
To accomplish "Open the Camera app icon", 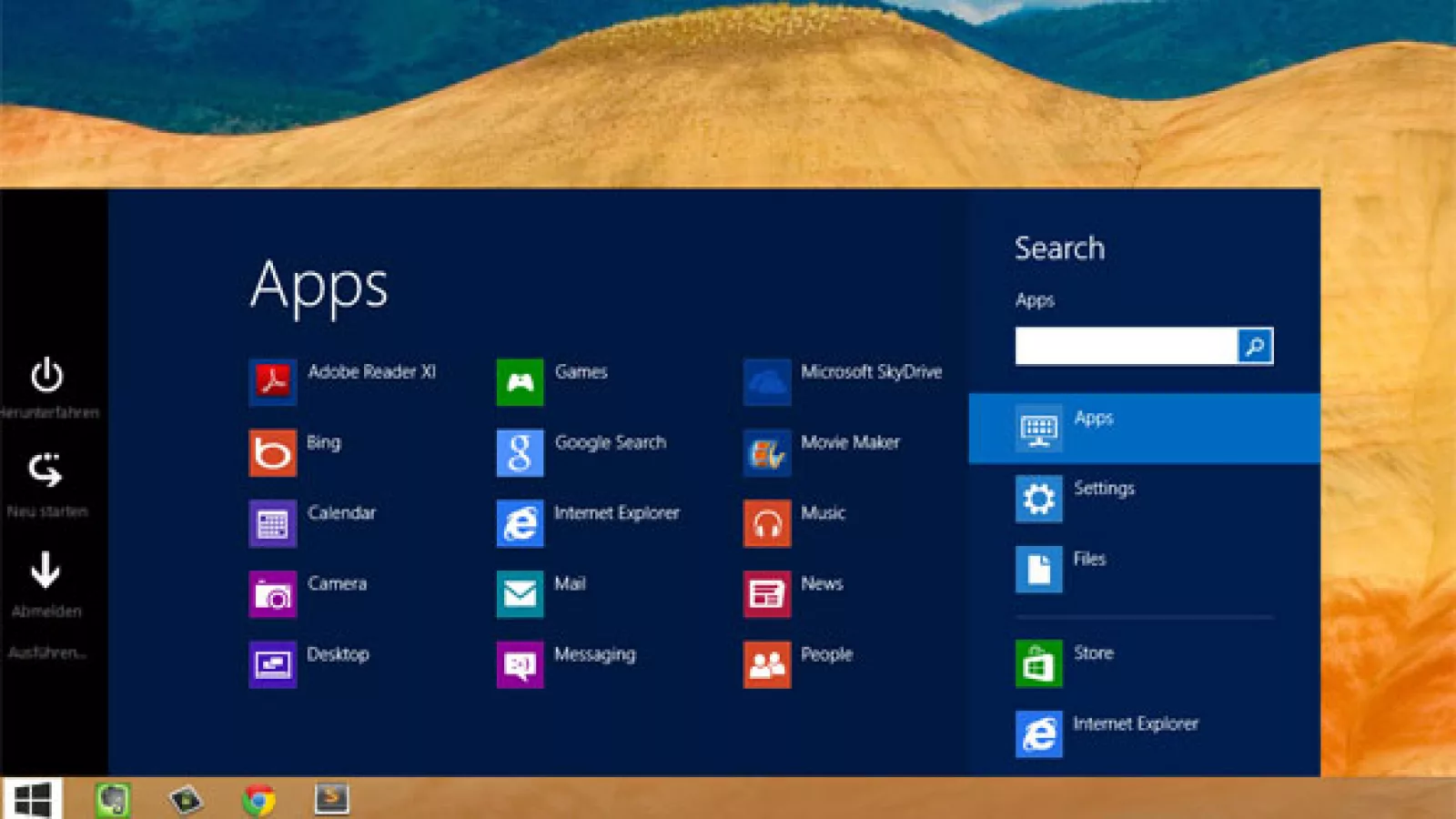I will (273, 594).
